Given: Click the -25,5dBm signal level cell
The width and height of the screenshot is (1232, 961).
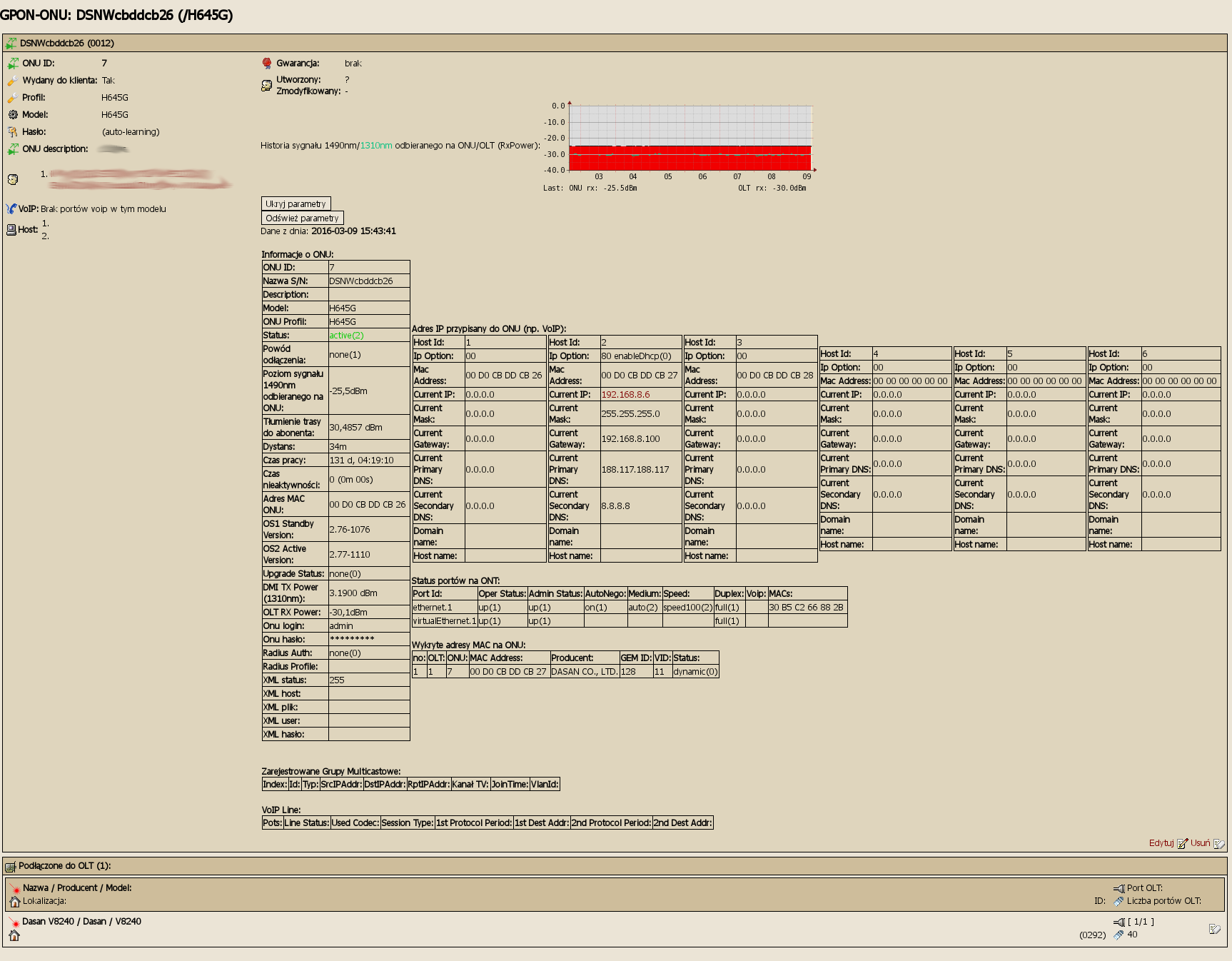Looking at the screenshot, I should pyautogui.click(x=369, y=391).
